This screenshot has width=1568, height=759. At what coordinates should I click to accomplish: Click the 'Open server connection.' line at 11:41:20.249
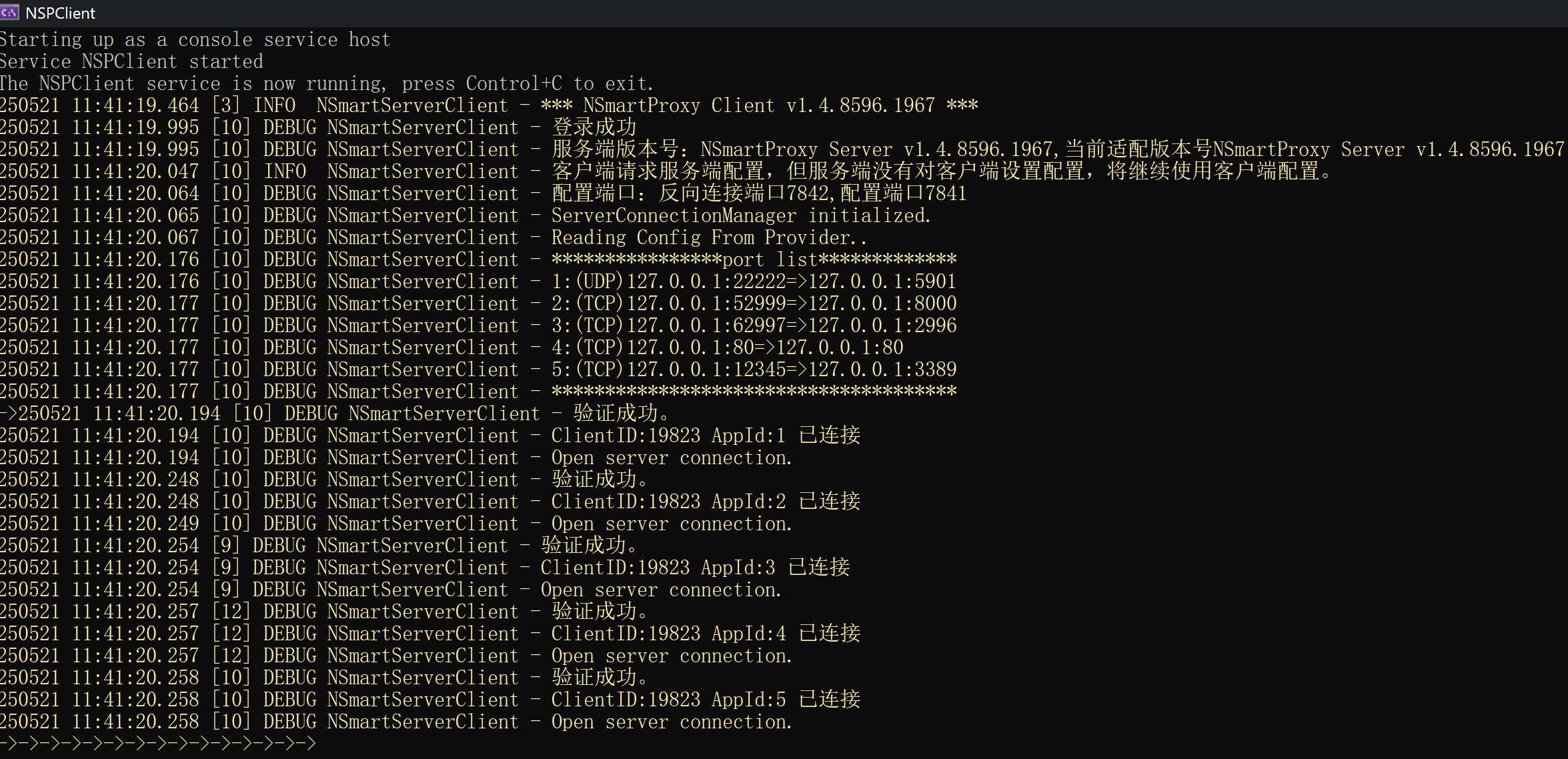tap(396, 524)
